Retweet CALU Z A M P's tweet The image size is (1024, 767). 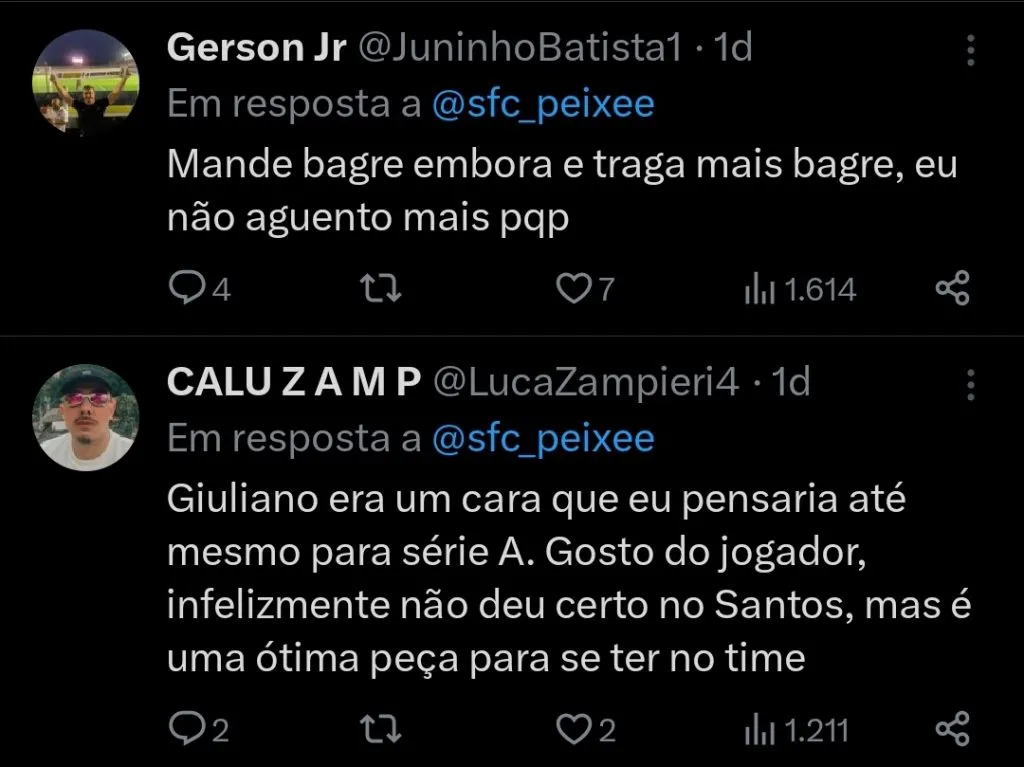point(381,730)
